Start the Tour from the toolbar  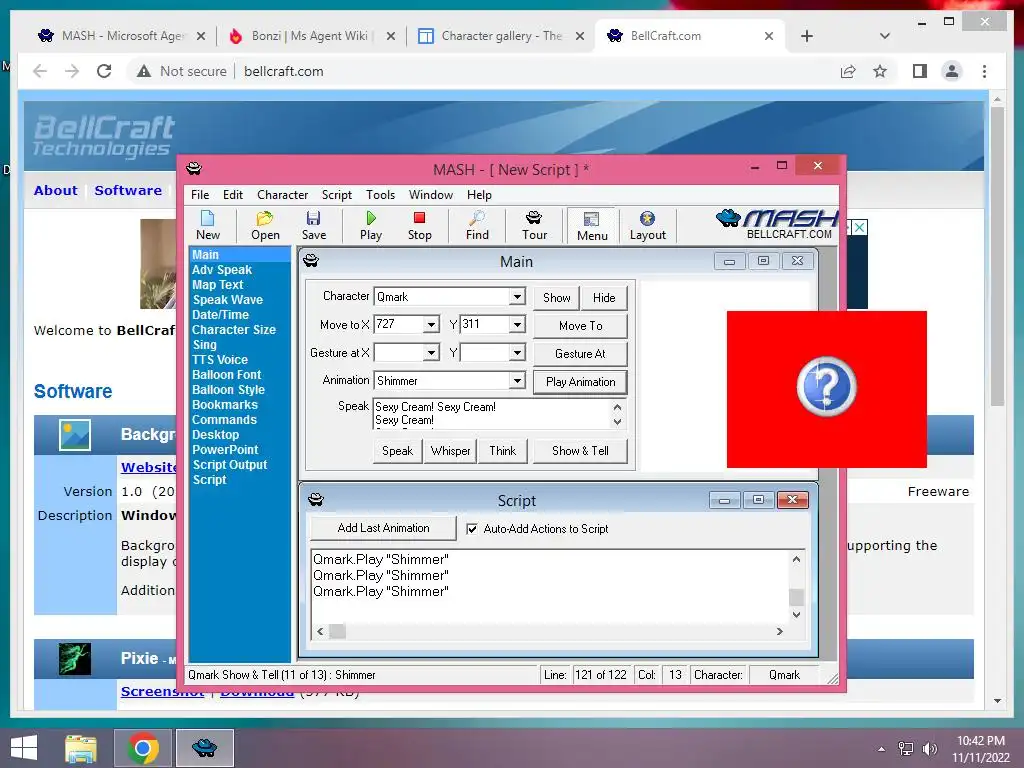point(534,225)
